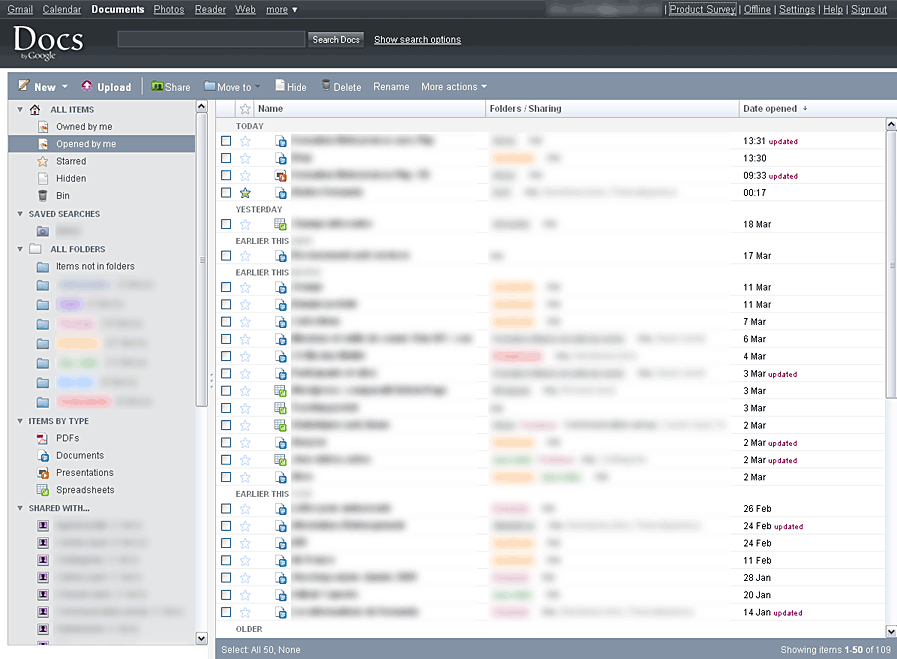This screenshot has height=659, width=897.
Task: Click the Hide toolbar icon
Action: click(280, 85)
